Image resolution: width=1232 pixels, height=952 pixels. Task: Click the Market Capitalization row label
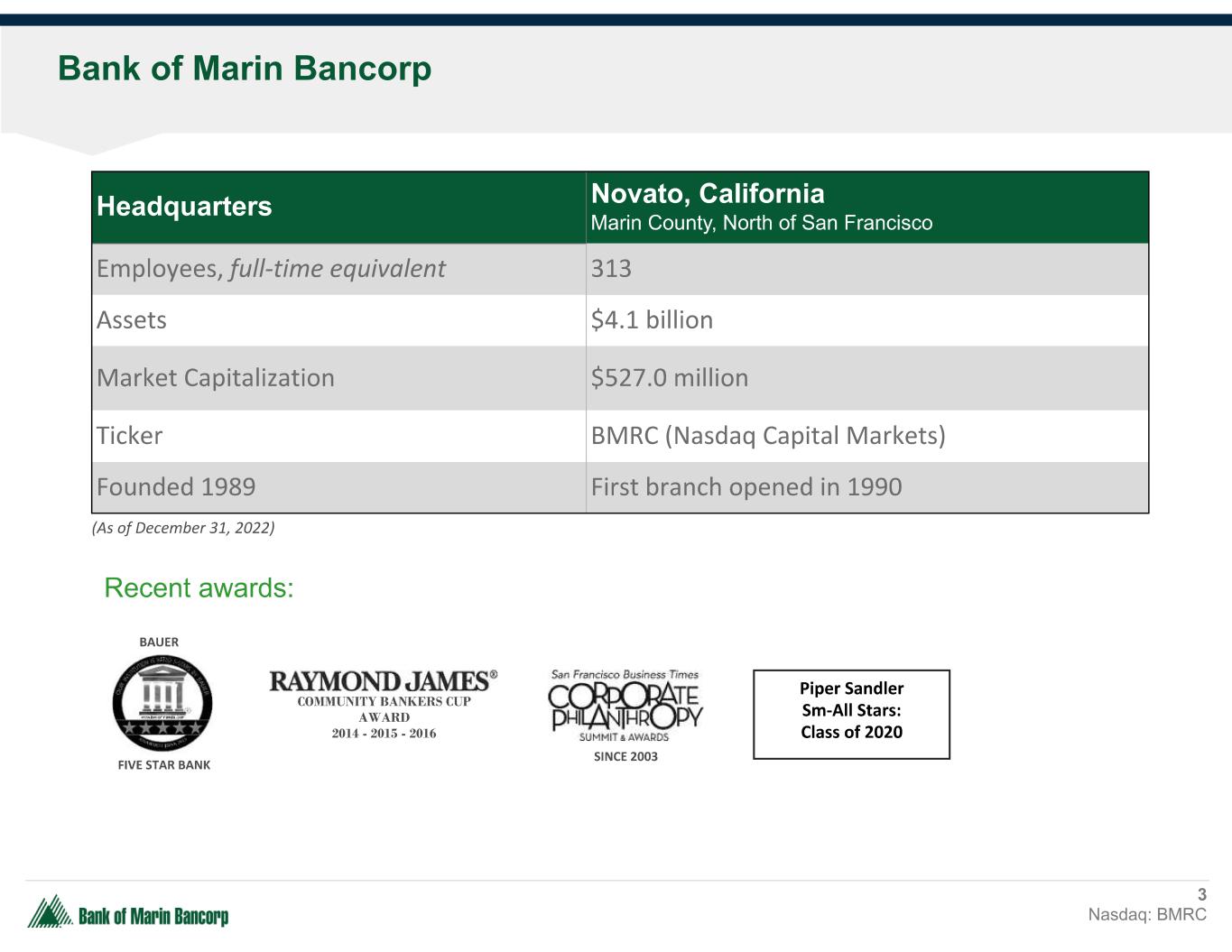coord(216,377)
